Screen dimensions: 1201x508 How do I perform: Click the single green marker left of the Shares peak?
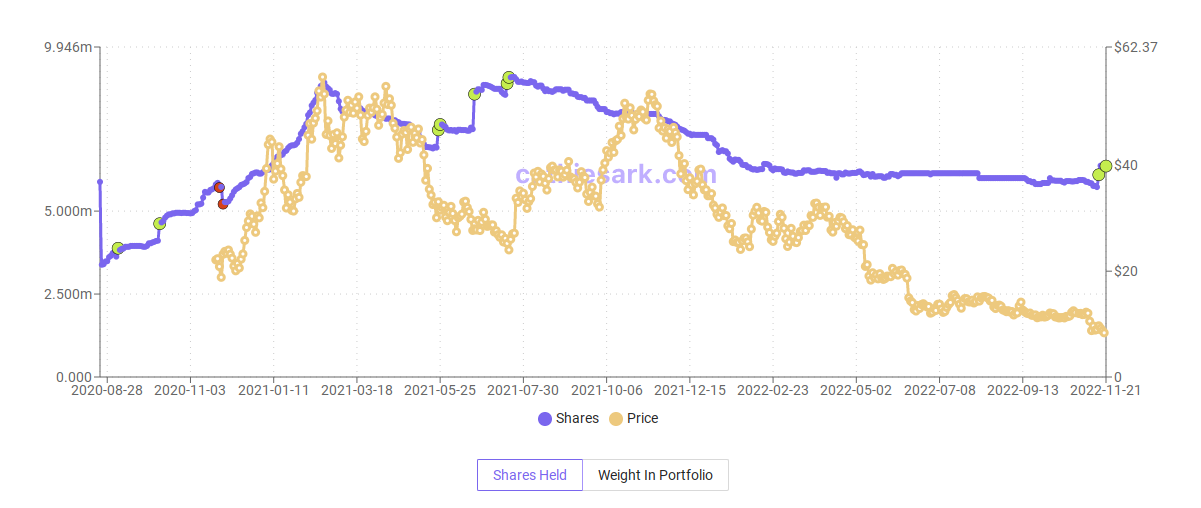coord(474,94)
